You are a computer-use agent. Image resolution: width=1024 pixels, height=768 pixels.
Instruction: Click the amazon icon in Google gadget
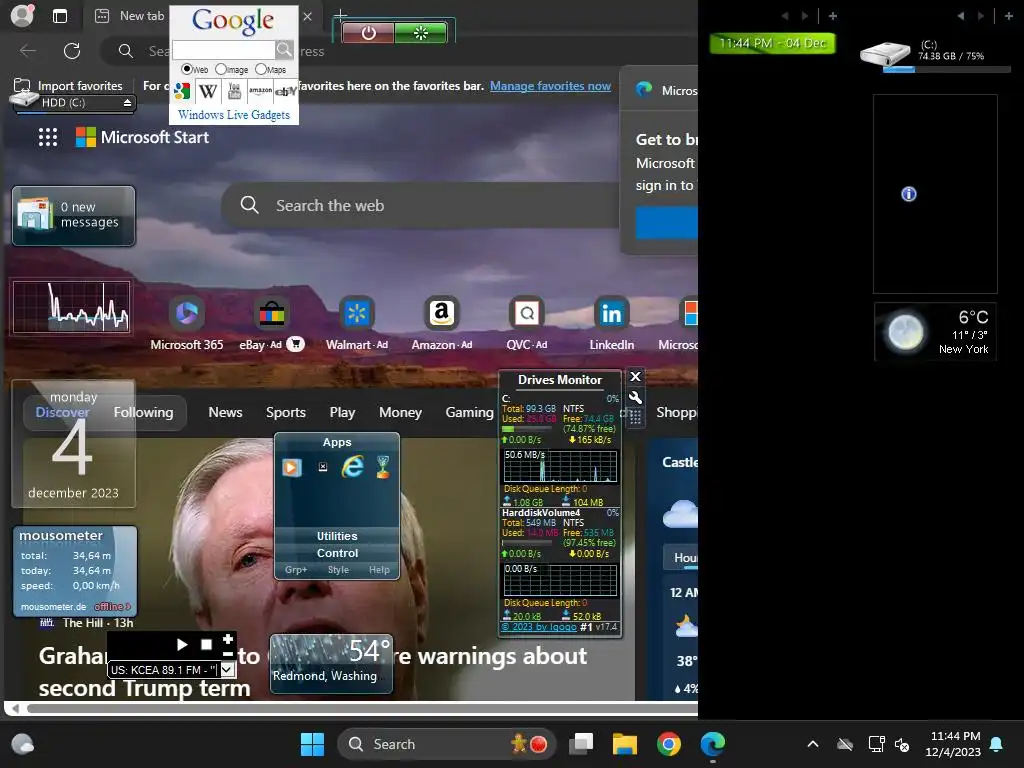260,91
